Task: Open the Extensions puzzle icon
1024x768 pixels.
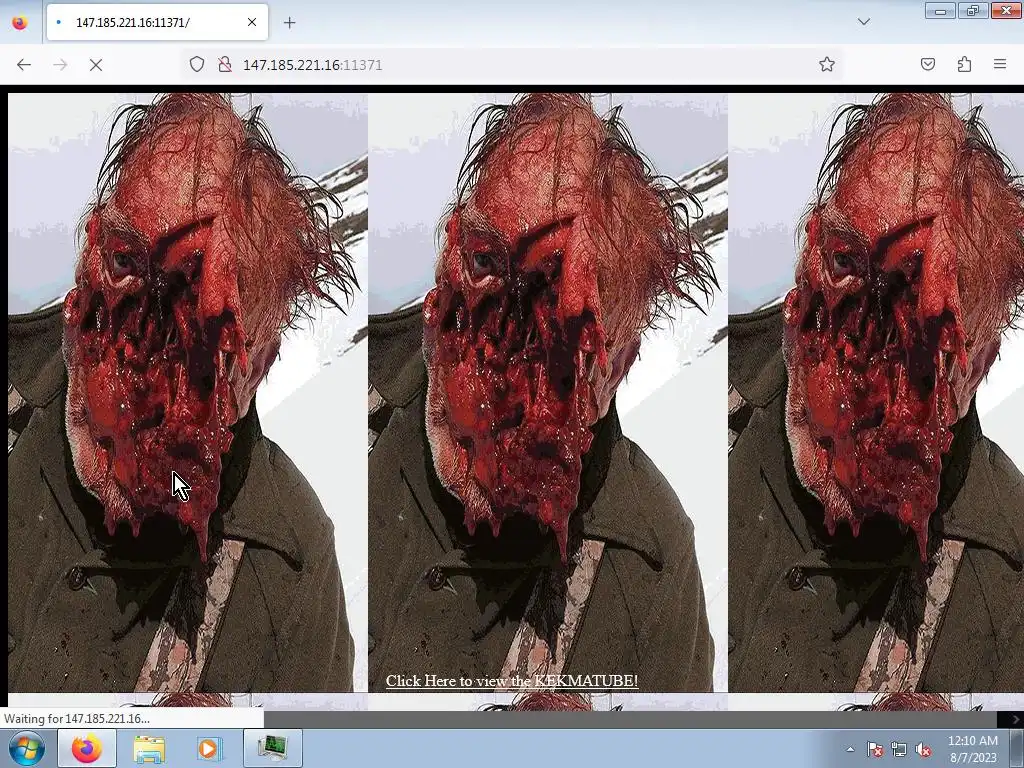Action: (965, 64)
